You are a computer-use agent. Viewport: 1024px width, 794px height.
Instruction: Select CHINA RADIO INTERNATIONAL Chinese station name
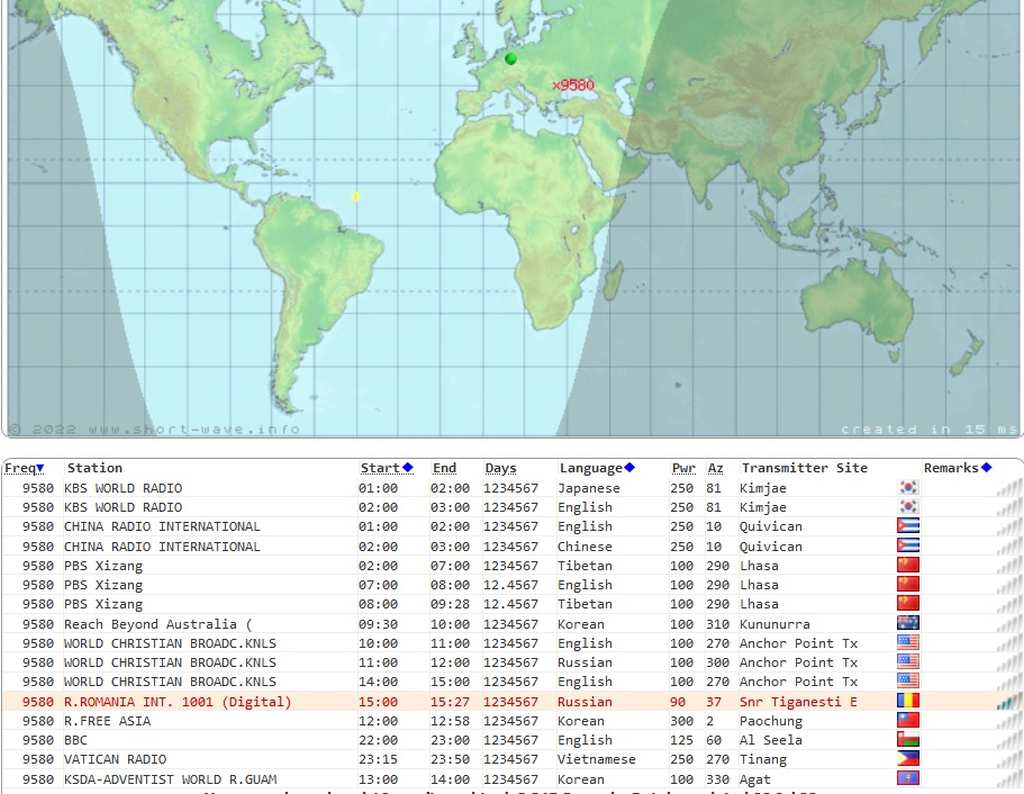click(x=162, y=546)
